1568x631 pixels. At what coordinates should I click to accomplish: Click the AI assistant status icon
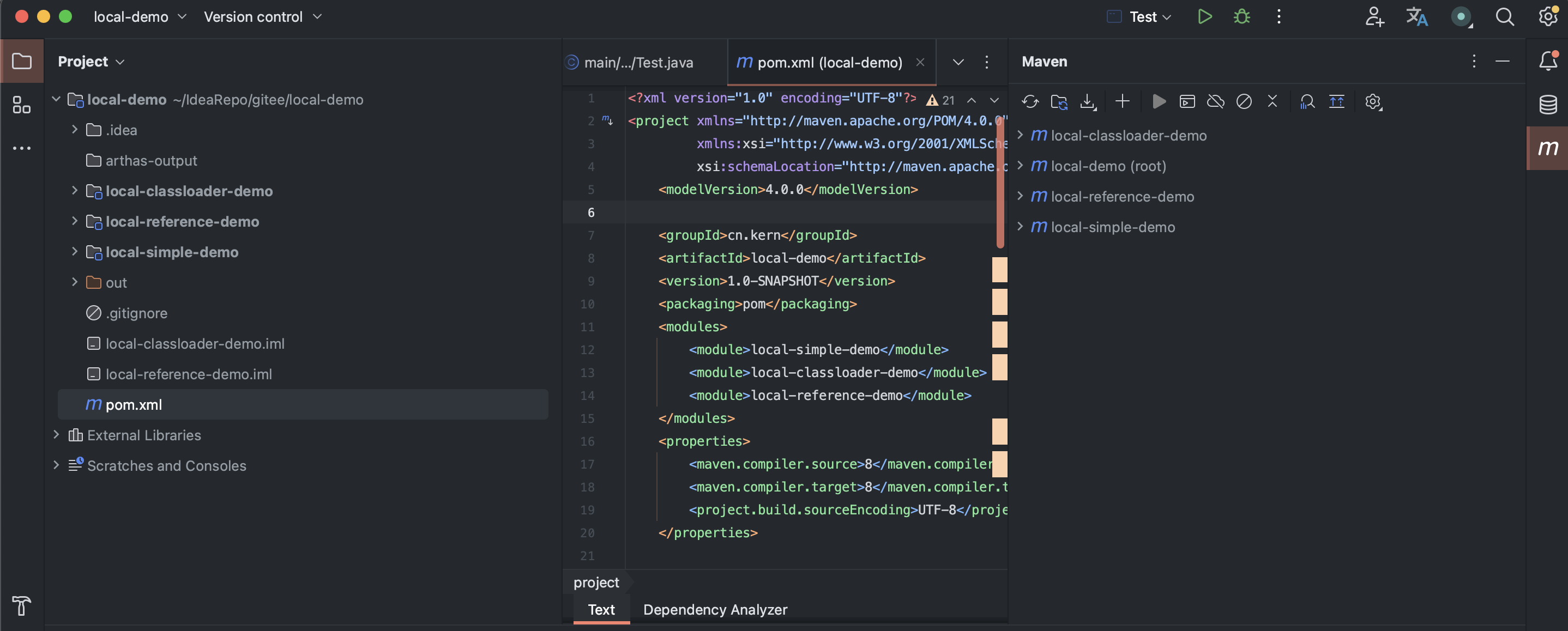coord(1461,16)
